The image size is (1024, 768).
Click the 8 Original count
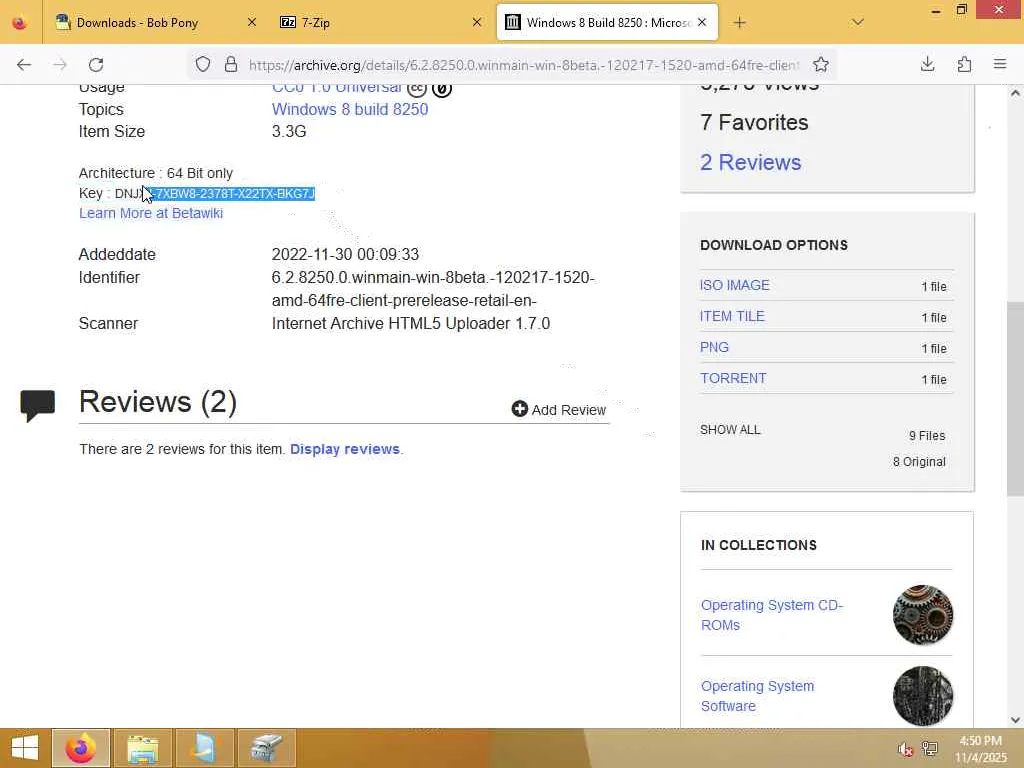tap(919, 462)
